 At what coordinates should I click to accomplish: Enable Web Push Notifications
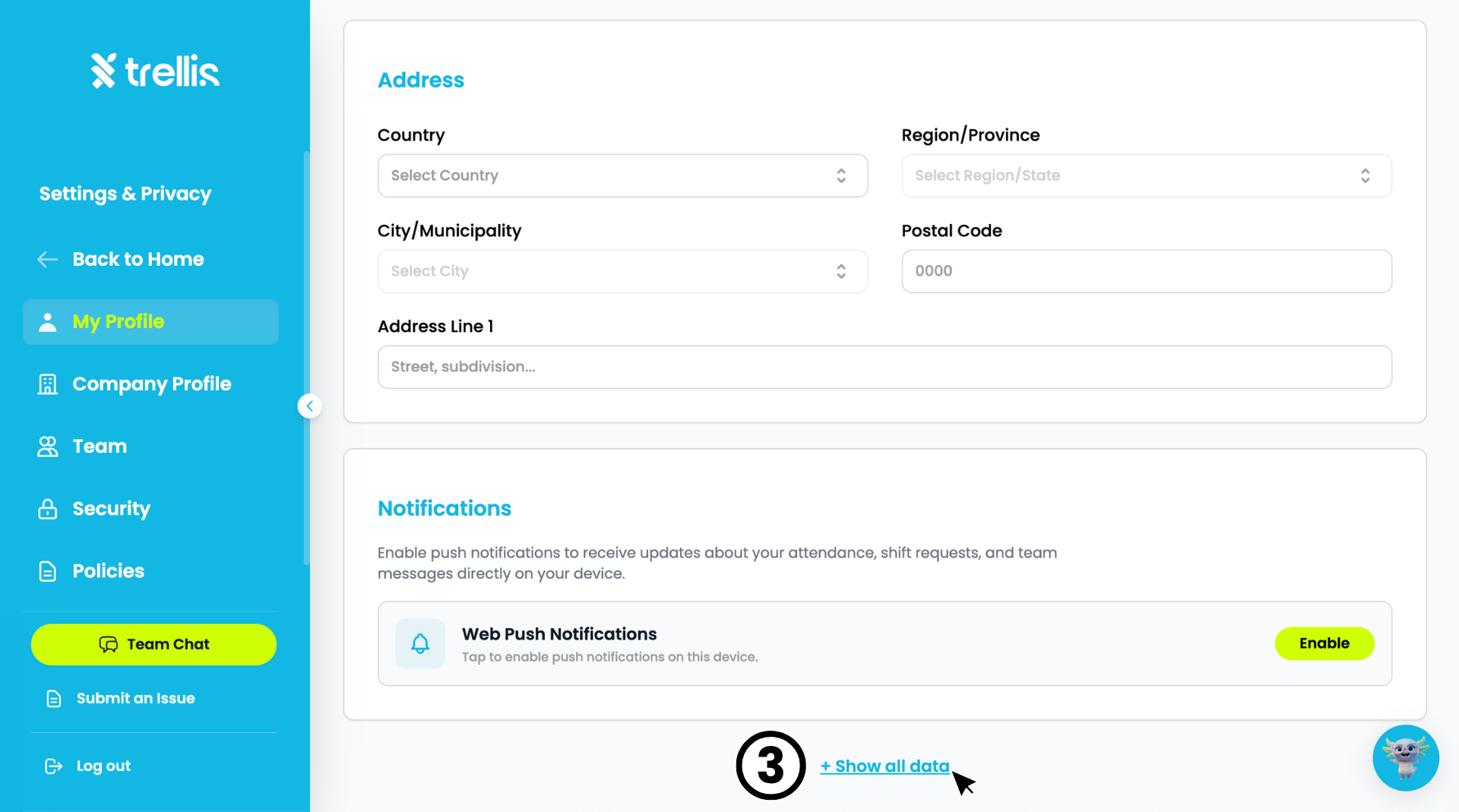tap(1324, 644)
